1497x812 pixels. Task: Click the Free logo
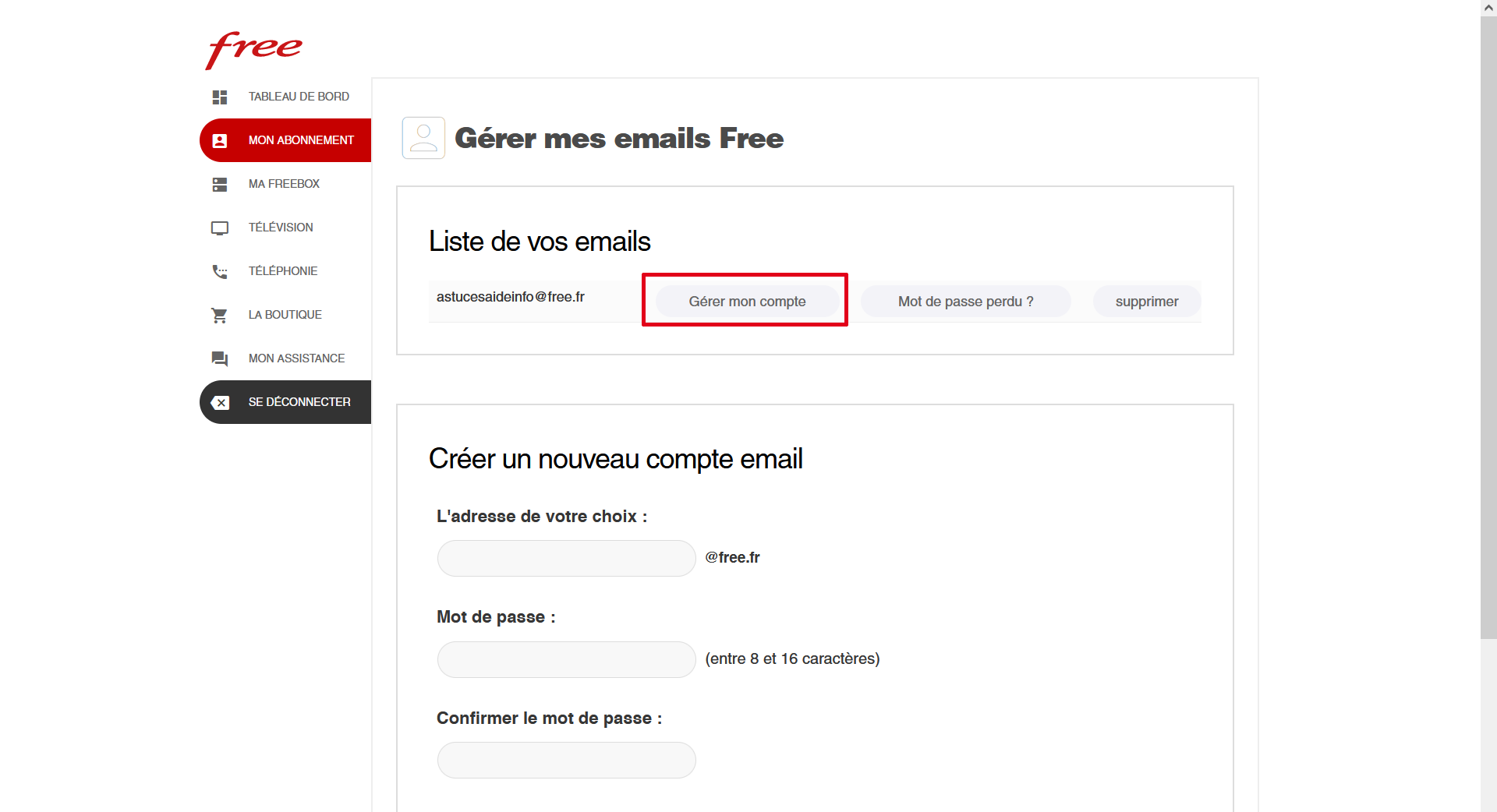point(253,50)
